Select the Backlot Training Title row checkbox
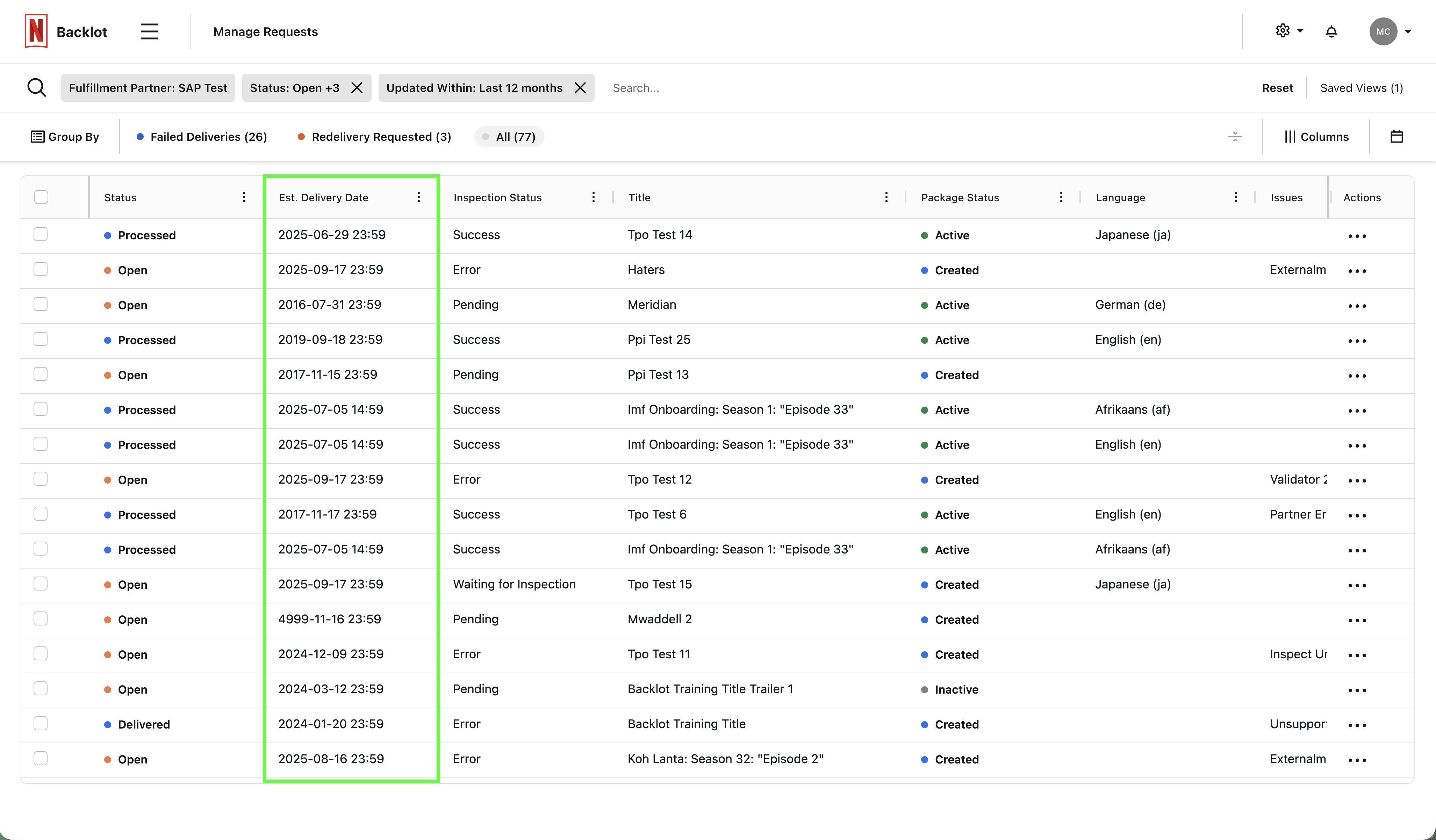This screenshot has height=840, width=1436. (41, 723)
